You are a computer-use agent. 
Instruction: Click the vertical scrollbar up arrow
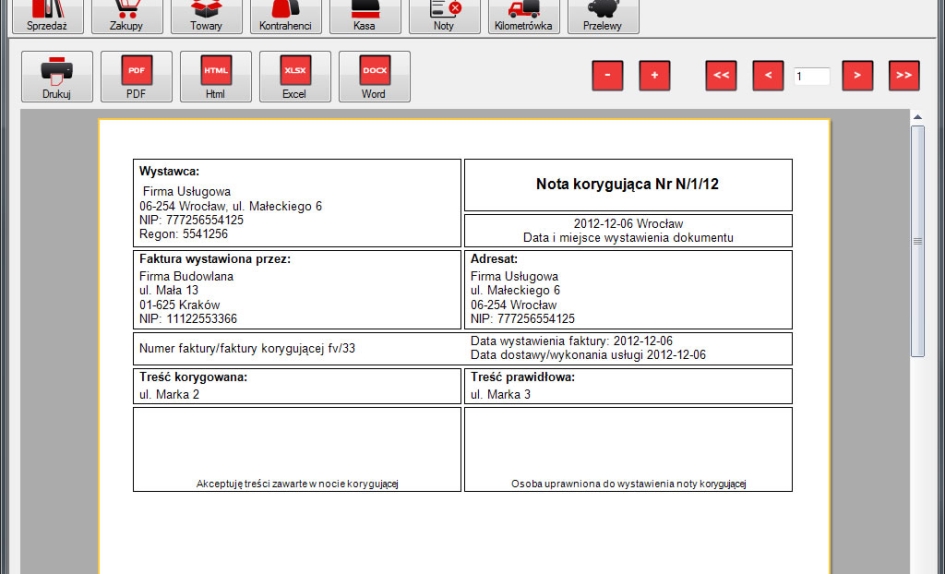pyautogui.click(x=918, y=118)
